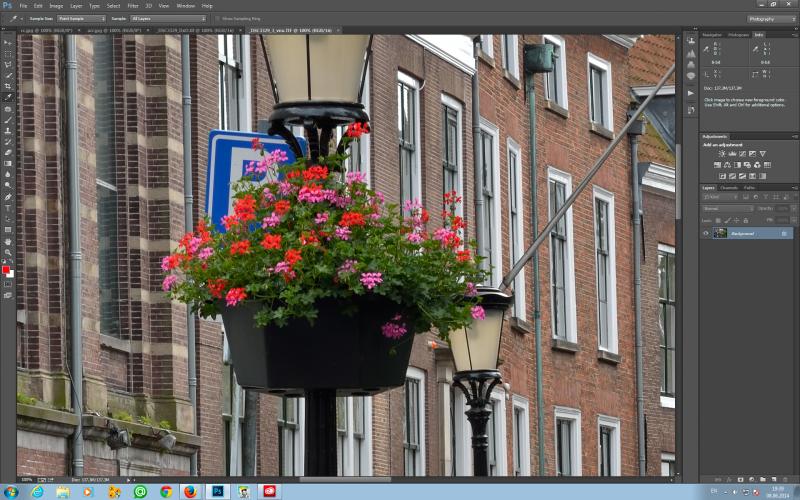Create a new group in Layers panel
Viewport: 800px width, 500px height.
(762, 480)
